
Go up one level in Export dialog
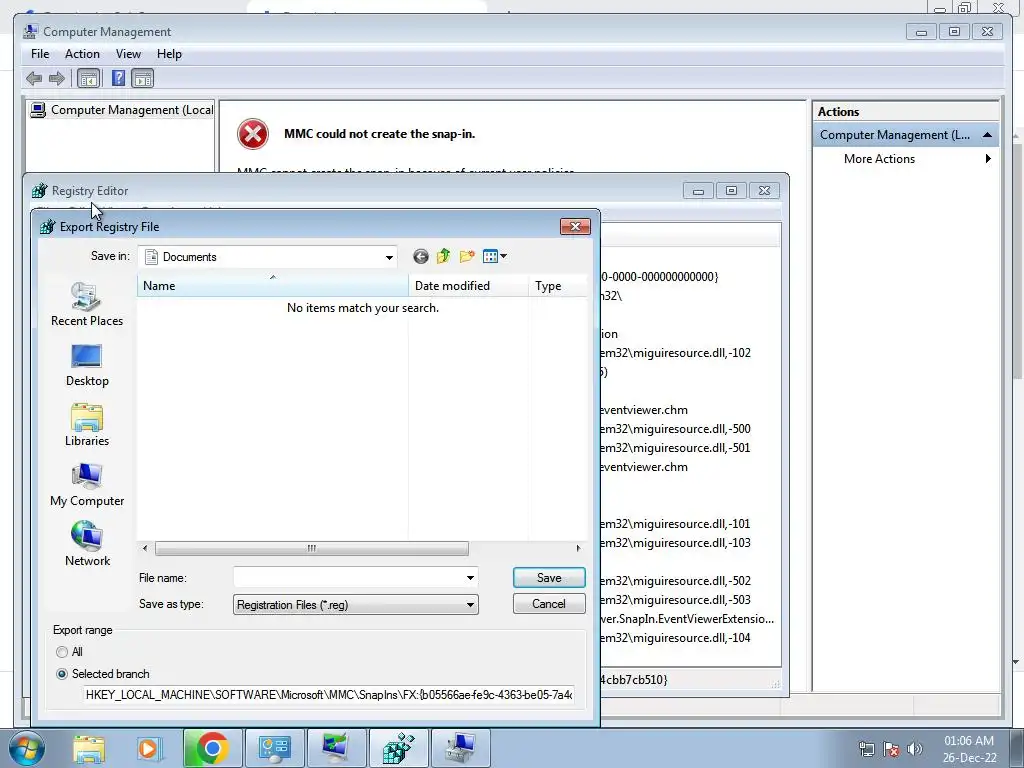[x=443, y=256]
